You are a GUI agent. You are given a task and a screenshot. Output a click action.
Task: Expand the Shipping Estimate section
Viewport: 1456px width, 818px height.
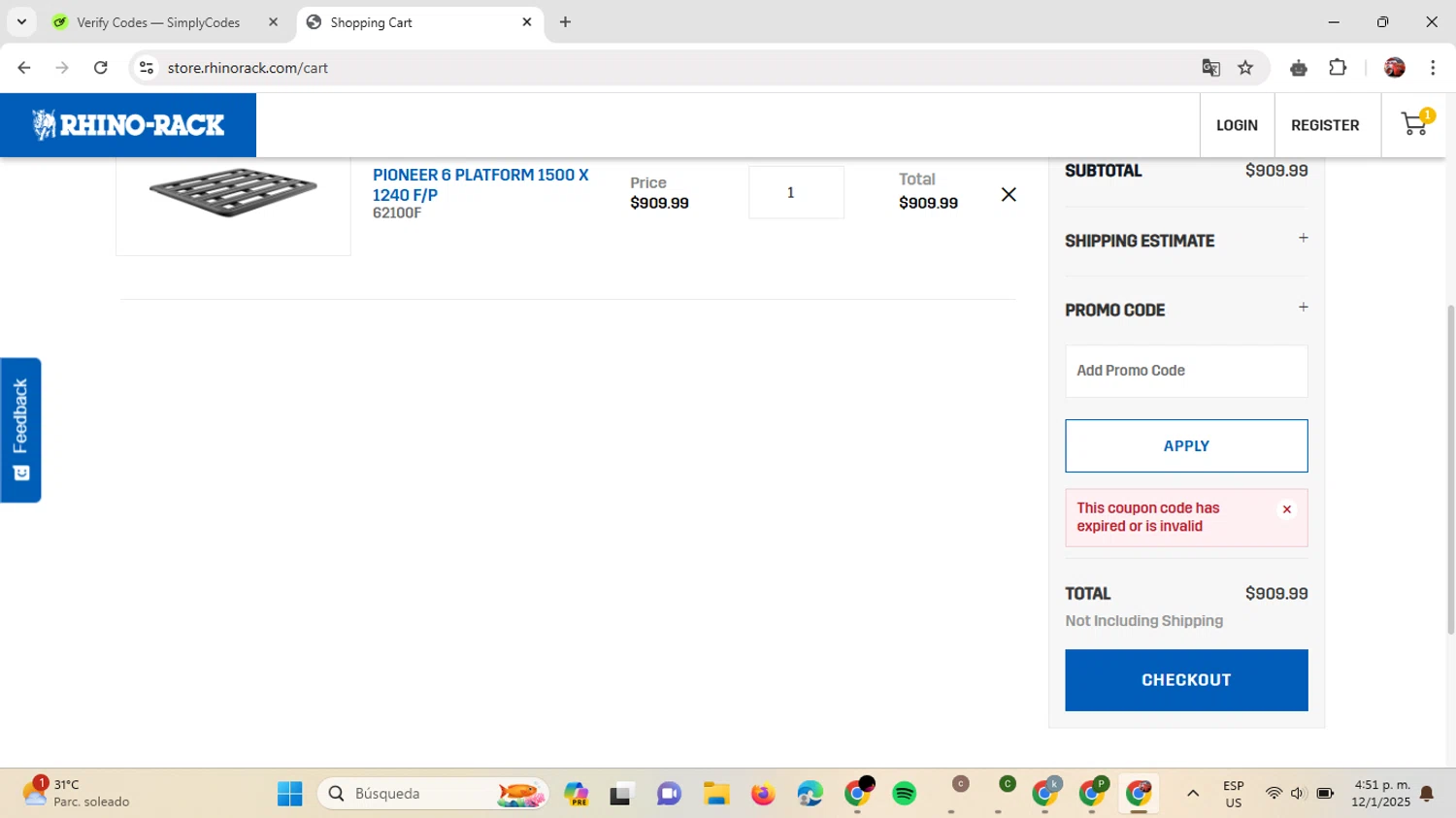1303,238
